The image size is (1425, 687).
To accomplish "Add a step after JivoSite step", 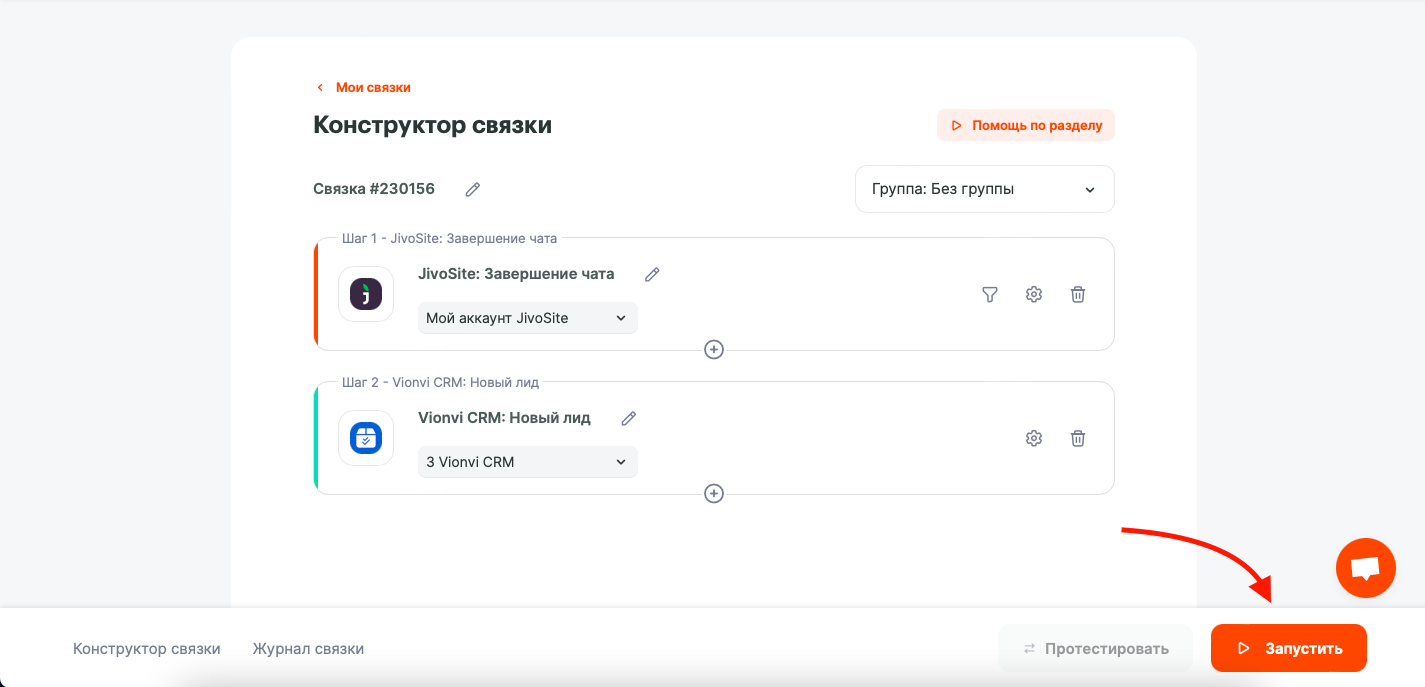I will pyautogui.click(x=714, y=349).
